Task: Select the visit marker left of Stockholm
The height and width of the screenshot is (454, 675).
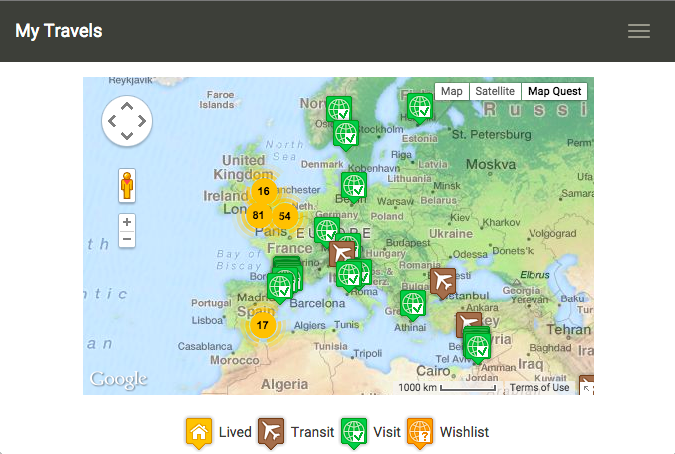Action: pos(346,134)
